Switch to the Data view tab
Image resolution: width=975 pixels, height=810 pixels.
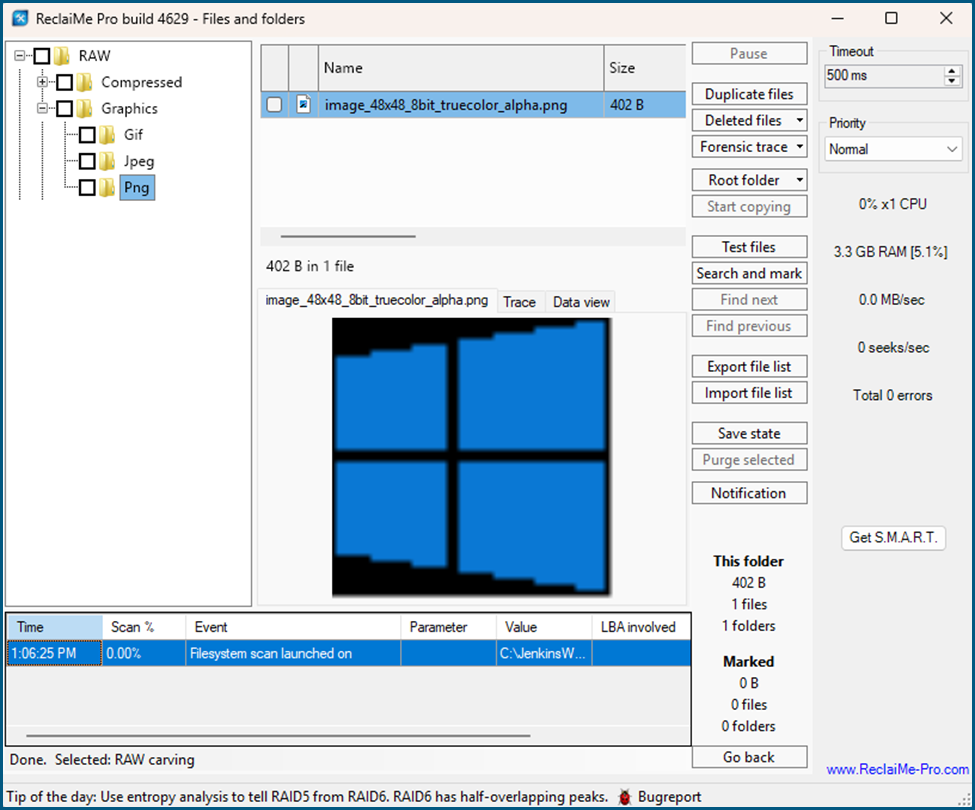click(x=581, y=302)
